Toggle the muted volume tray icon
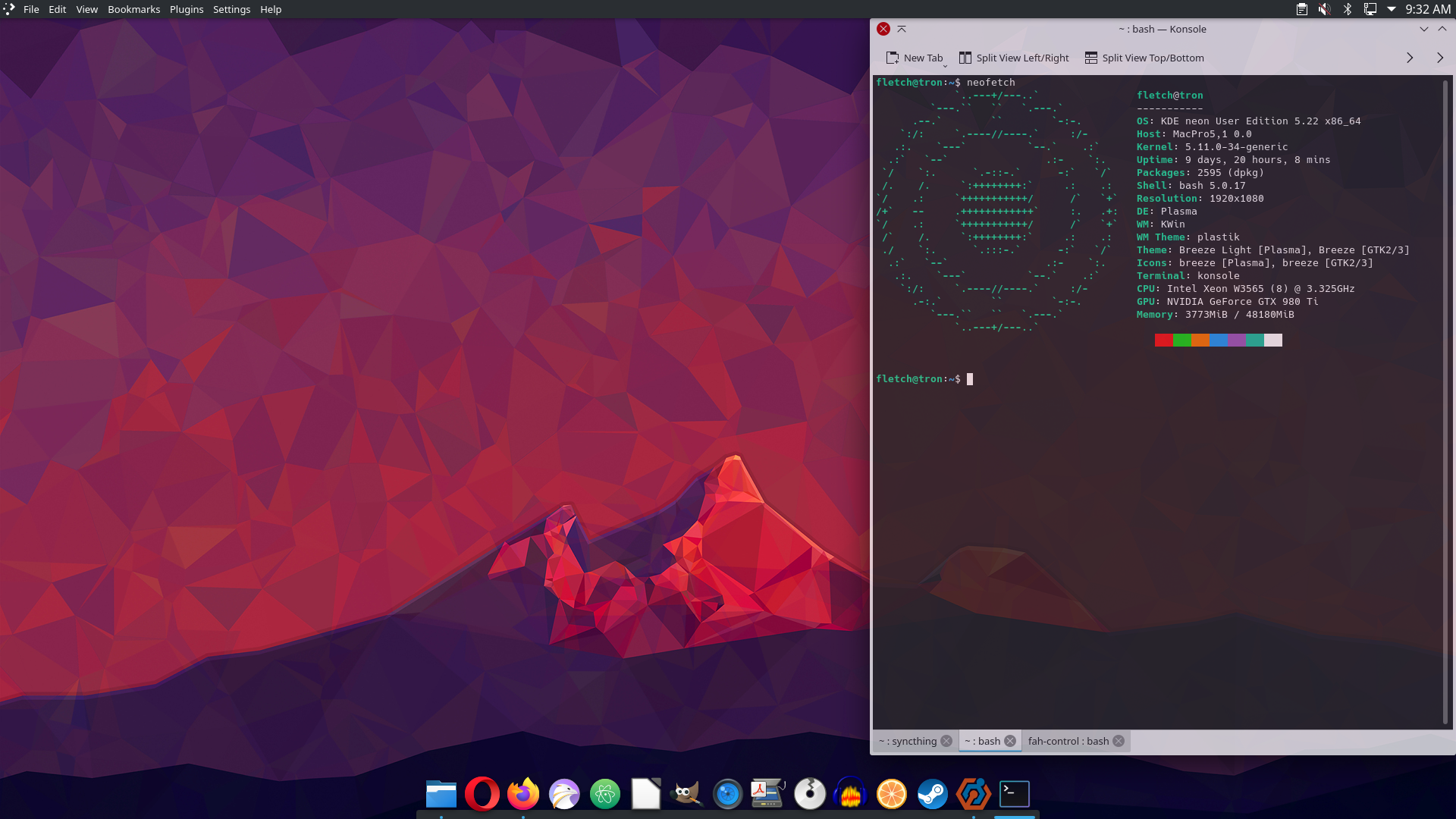 1324,9
